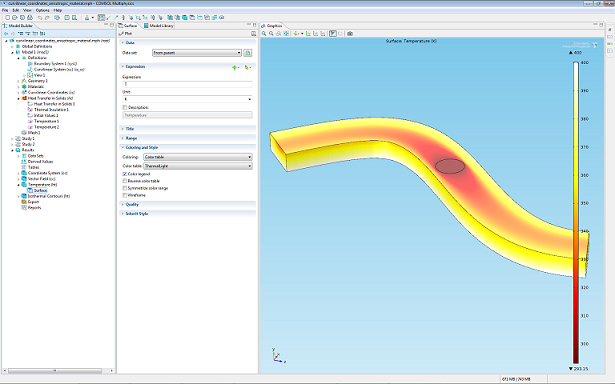Open the View menu
Viewport: 615px width, 384px height.
(x=27, y=10)
